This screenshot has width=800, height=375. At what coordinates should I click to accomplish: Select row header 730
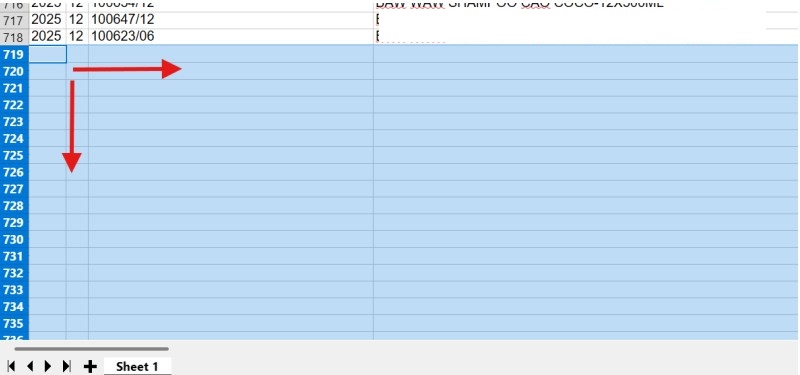[x=14, y=239]
